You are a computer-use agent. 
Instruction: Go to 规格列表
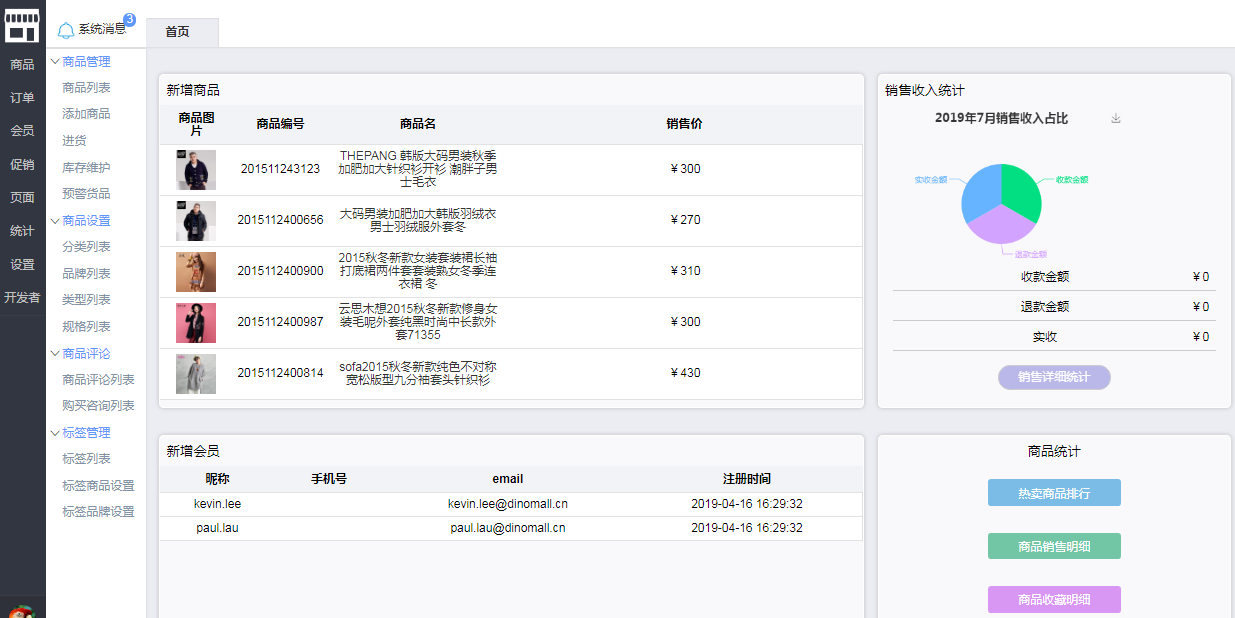coord(86,327)
